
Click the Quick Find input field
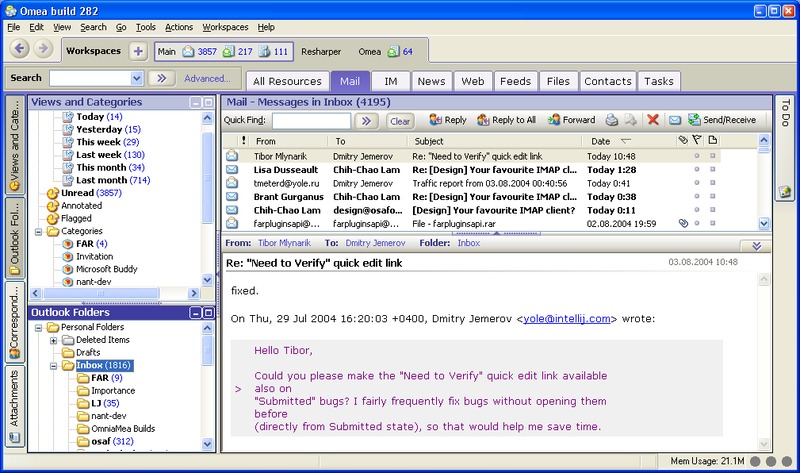point(311,121)
